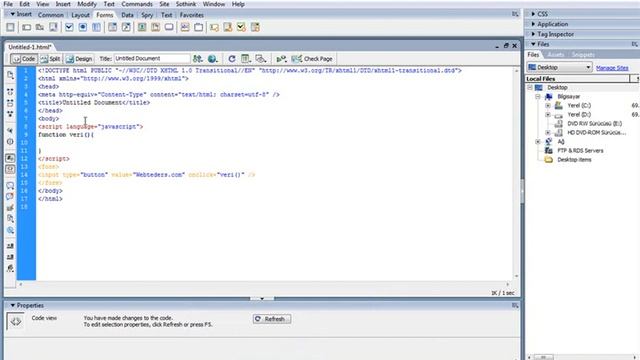Click the Balance Braces icon
Screen dimensions: 640x360
pyautogui.click(x=10, y=142)
